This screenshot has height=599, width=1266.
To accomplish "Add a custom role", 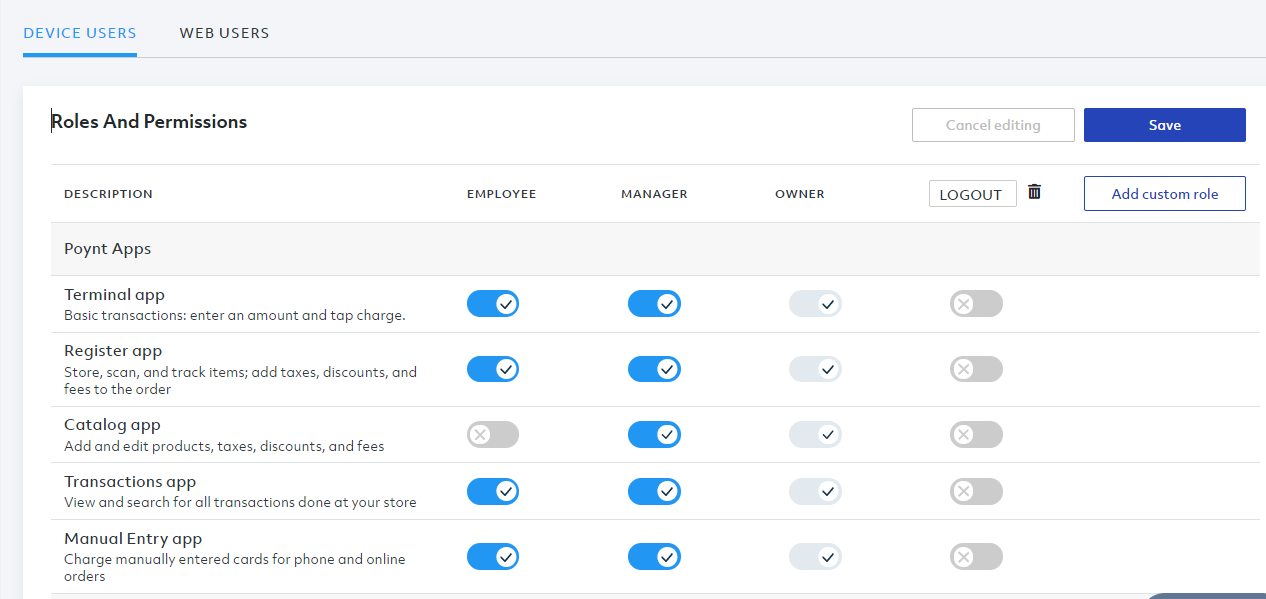I will tap(1165, 194).
